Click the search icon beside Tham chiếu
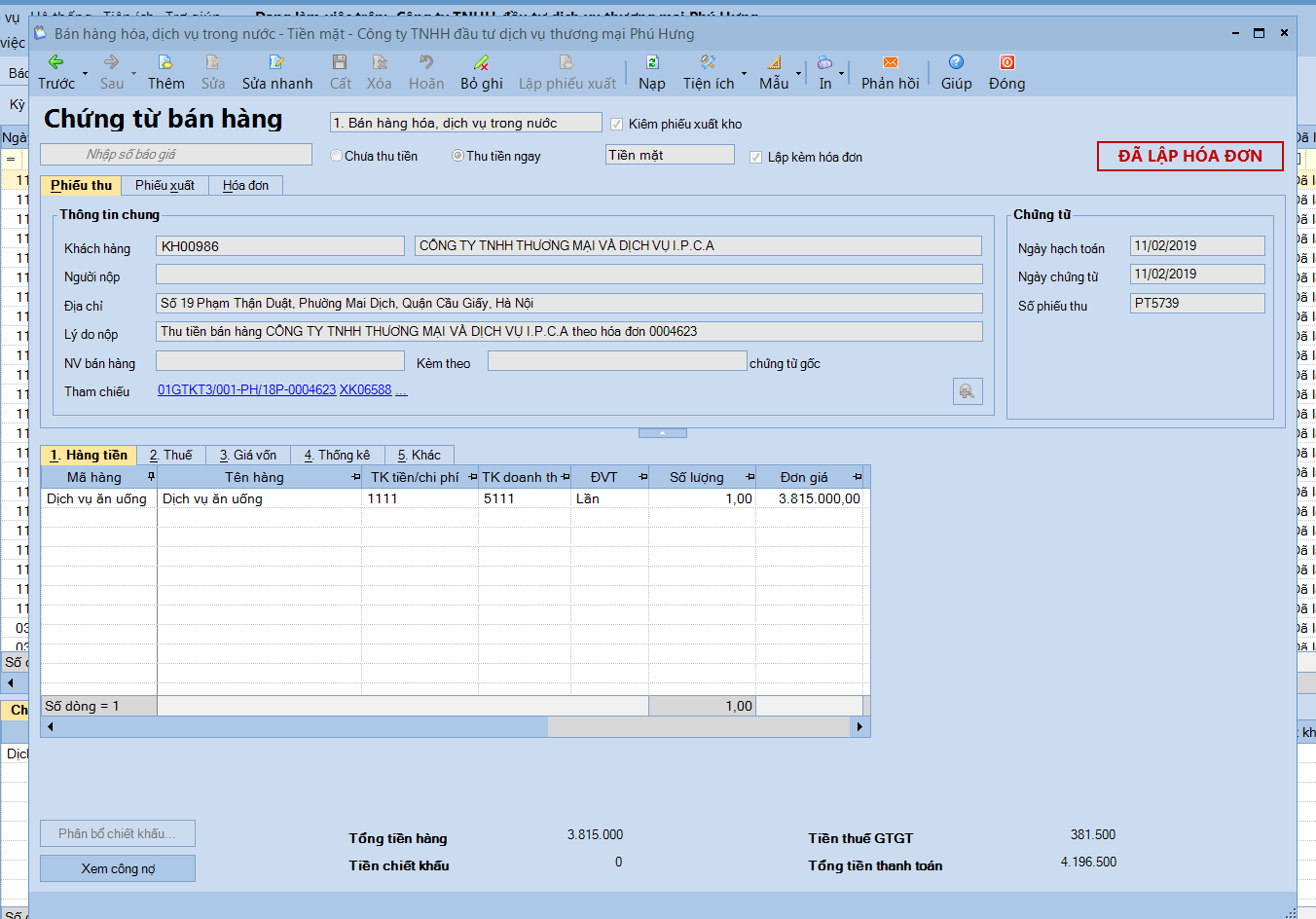 coord(967,391)
